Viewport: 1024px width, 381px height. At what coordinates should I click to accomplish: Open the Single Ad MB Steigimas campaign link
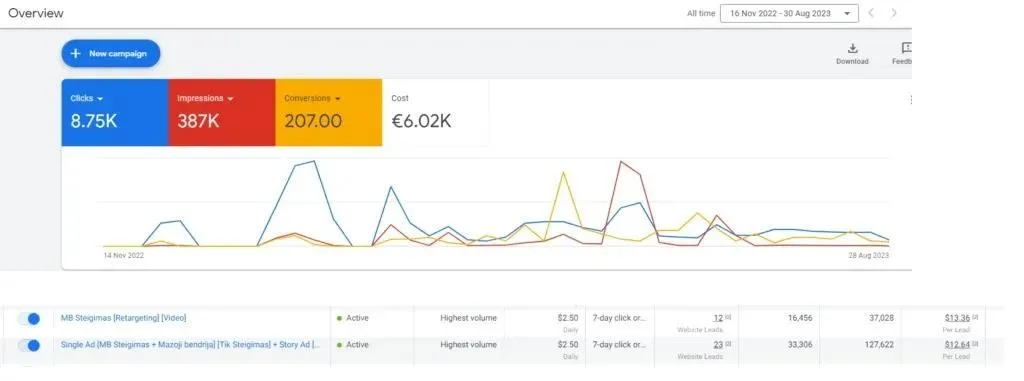(191, 344)
